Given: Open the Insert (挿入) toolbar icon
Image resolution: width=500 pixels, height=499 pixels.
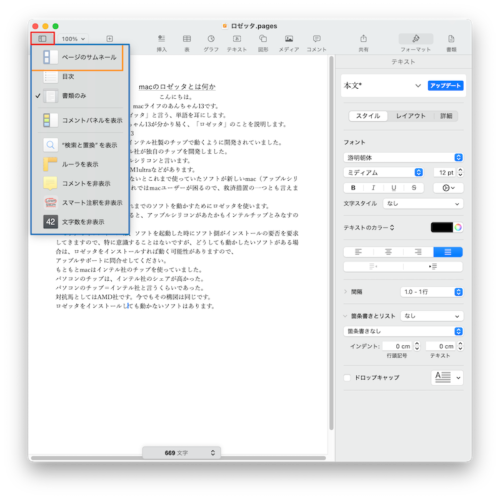Looking at the screenshot, I should tap(162, 43).
